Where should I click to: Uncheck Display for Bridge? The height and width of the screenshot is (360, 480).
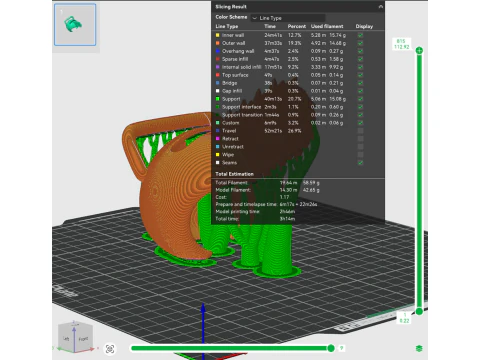click(360, 83)
